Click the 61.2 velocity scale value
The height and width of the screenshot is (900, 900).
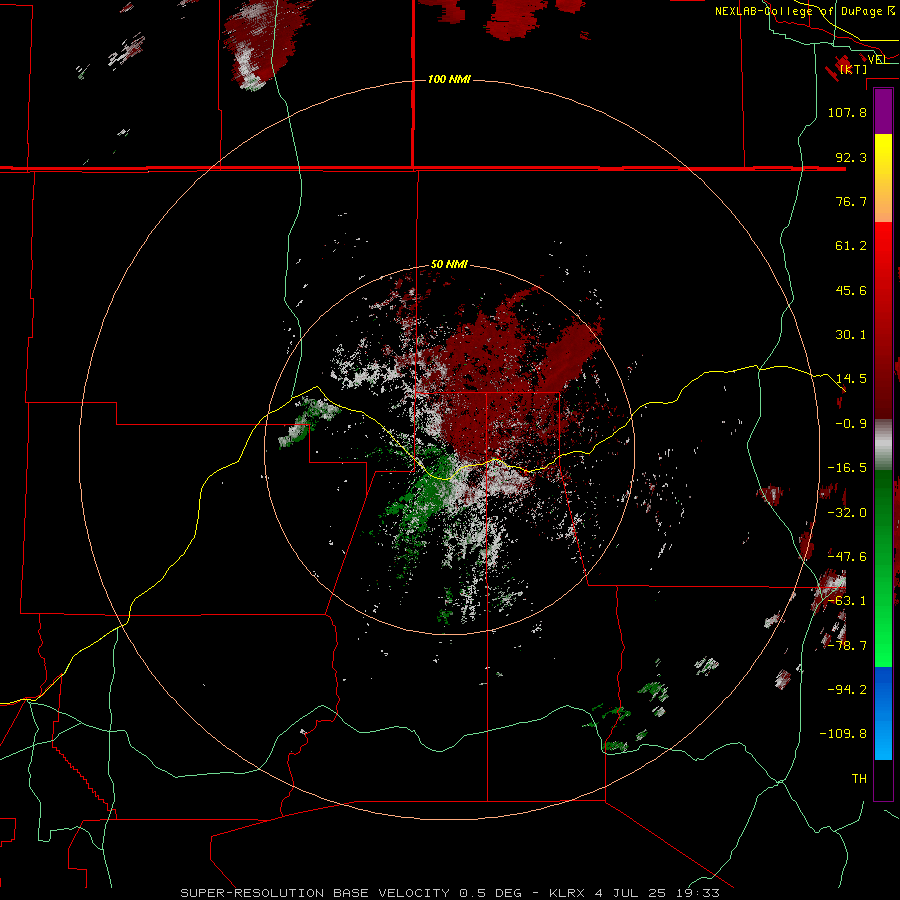point(851,246)
